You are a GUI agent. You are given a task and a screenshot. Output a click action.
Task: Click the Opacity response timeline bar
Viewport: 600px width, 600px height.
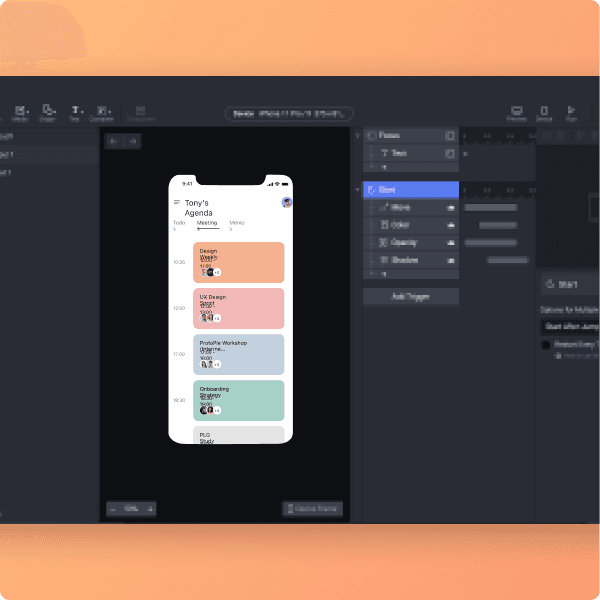point(491,243)
